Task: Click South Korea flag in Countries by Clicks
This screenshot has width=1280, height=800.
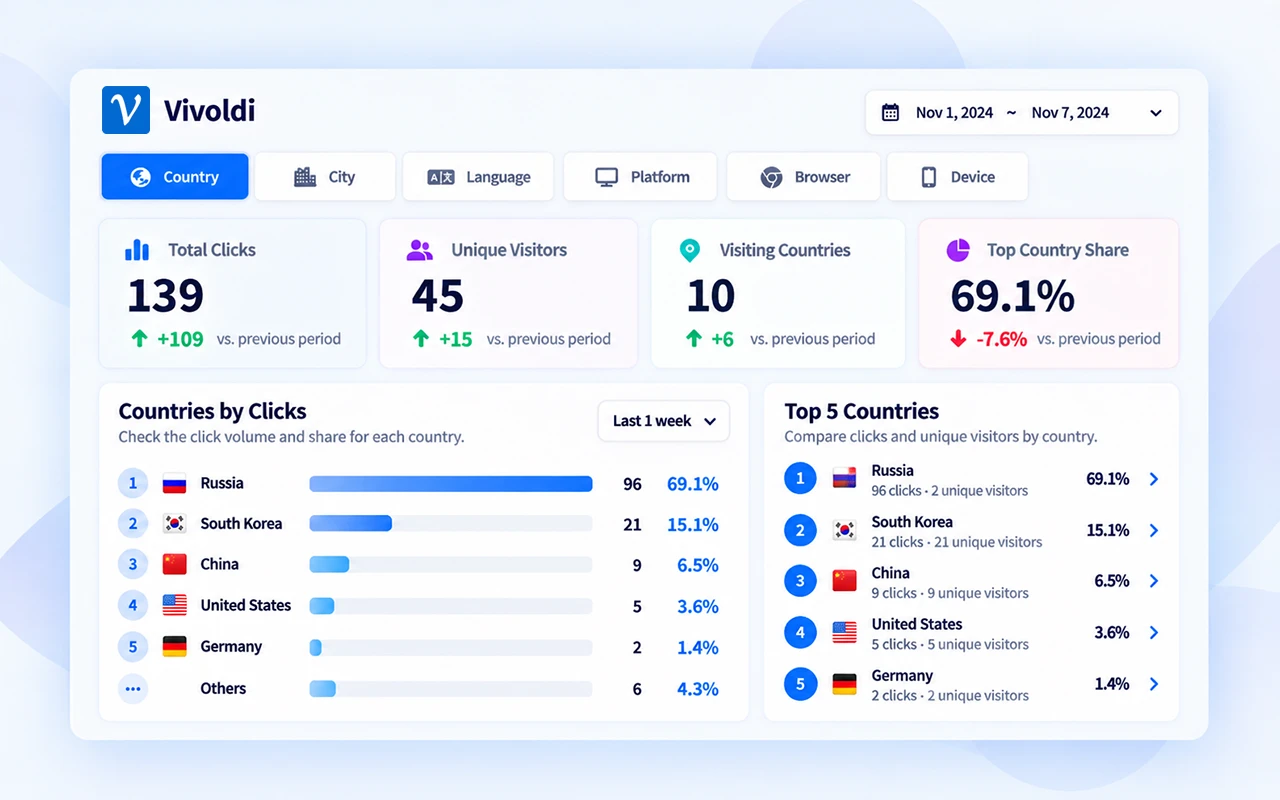Action: point(175,524)
